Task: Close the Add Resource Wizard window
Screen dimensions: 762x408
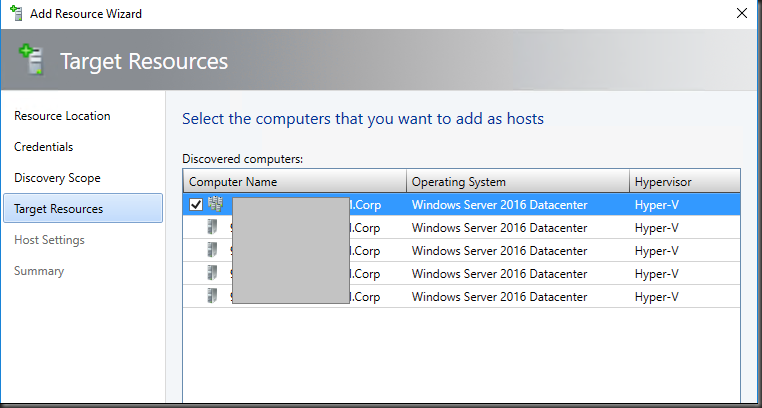Action: pyautogui.click(x=741, y=14)
